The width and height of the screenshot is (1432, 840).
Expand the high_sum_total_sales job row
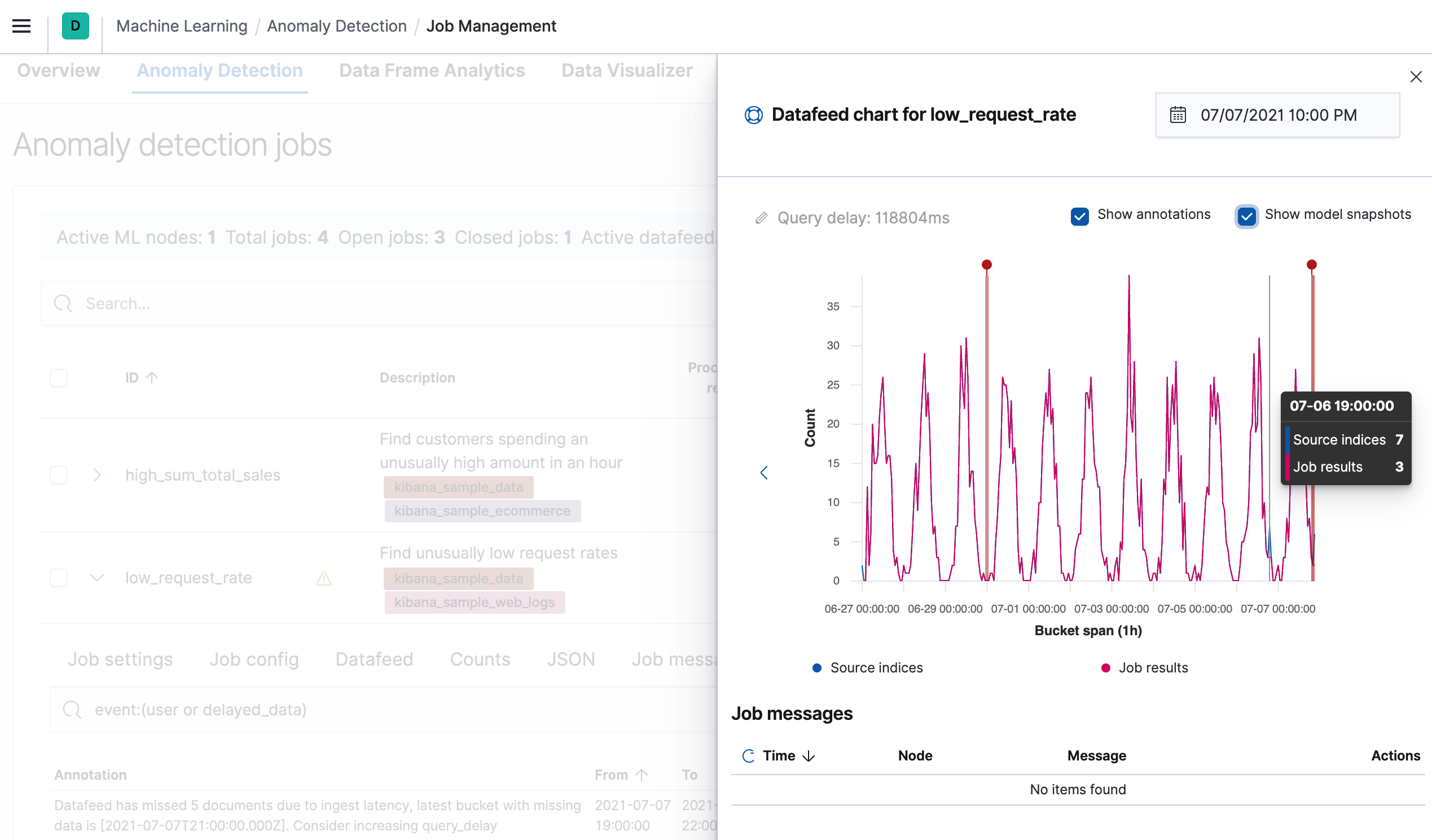[96, 475]
